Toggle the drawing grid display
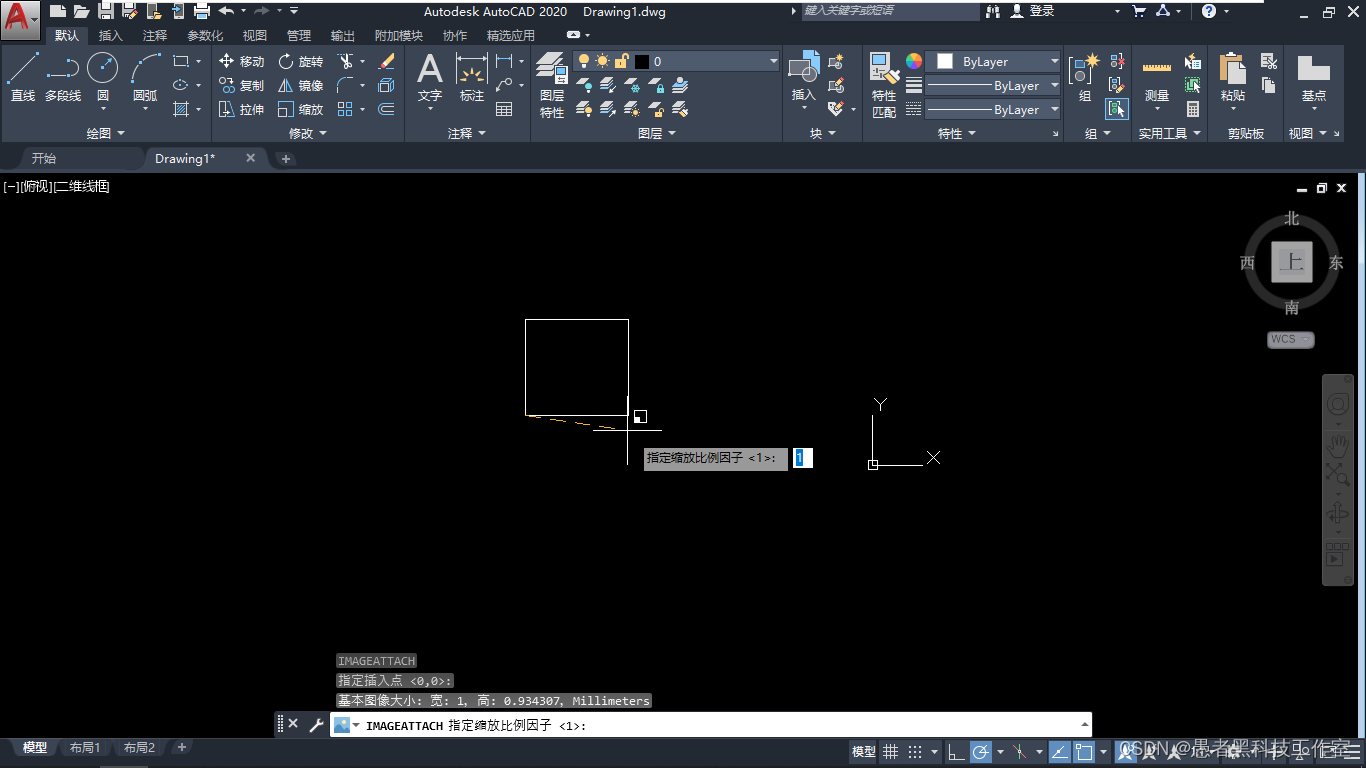Image resolution: width=1366 pixels, height=768 pixels. 890,752
